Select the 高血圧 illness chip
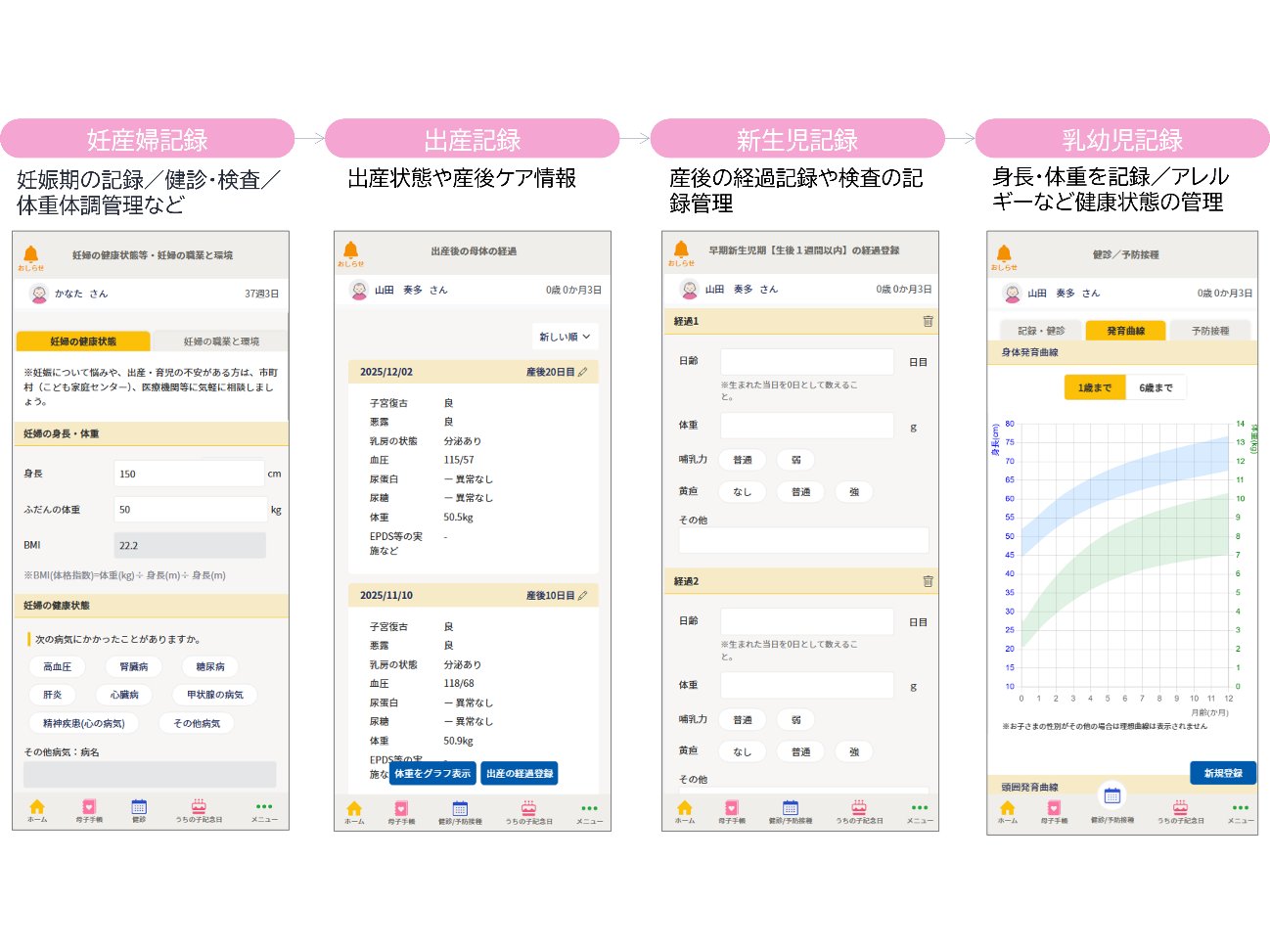This screenshot has height=952, width=1270. [x=58, y=666]
